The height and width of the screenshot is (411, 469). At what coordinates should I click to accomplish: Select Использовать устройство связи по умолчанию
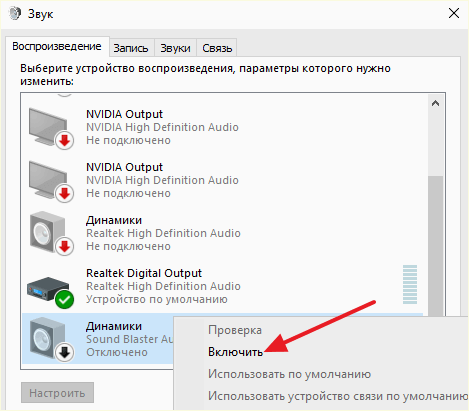(337, 396)
